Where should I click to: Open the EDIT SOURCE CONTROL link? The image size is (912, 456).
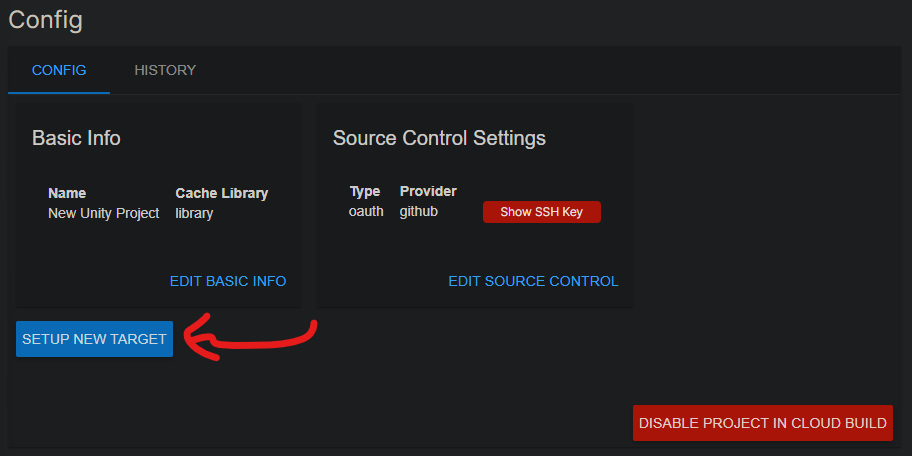click(533, 281)
